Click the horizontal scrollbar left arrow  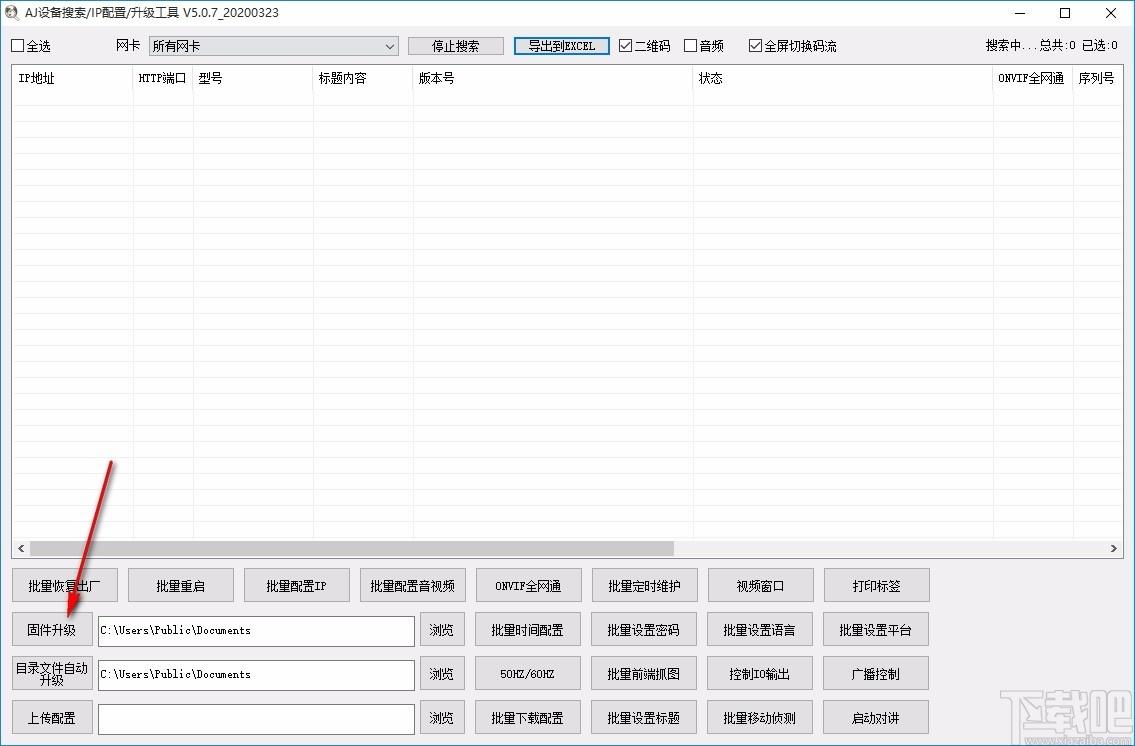pyautogui.click(x=20, y=548)
